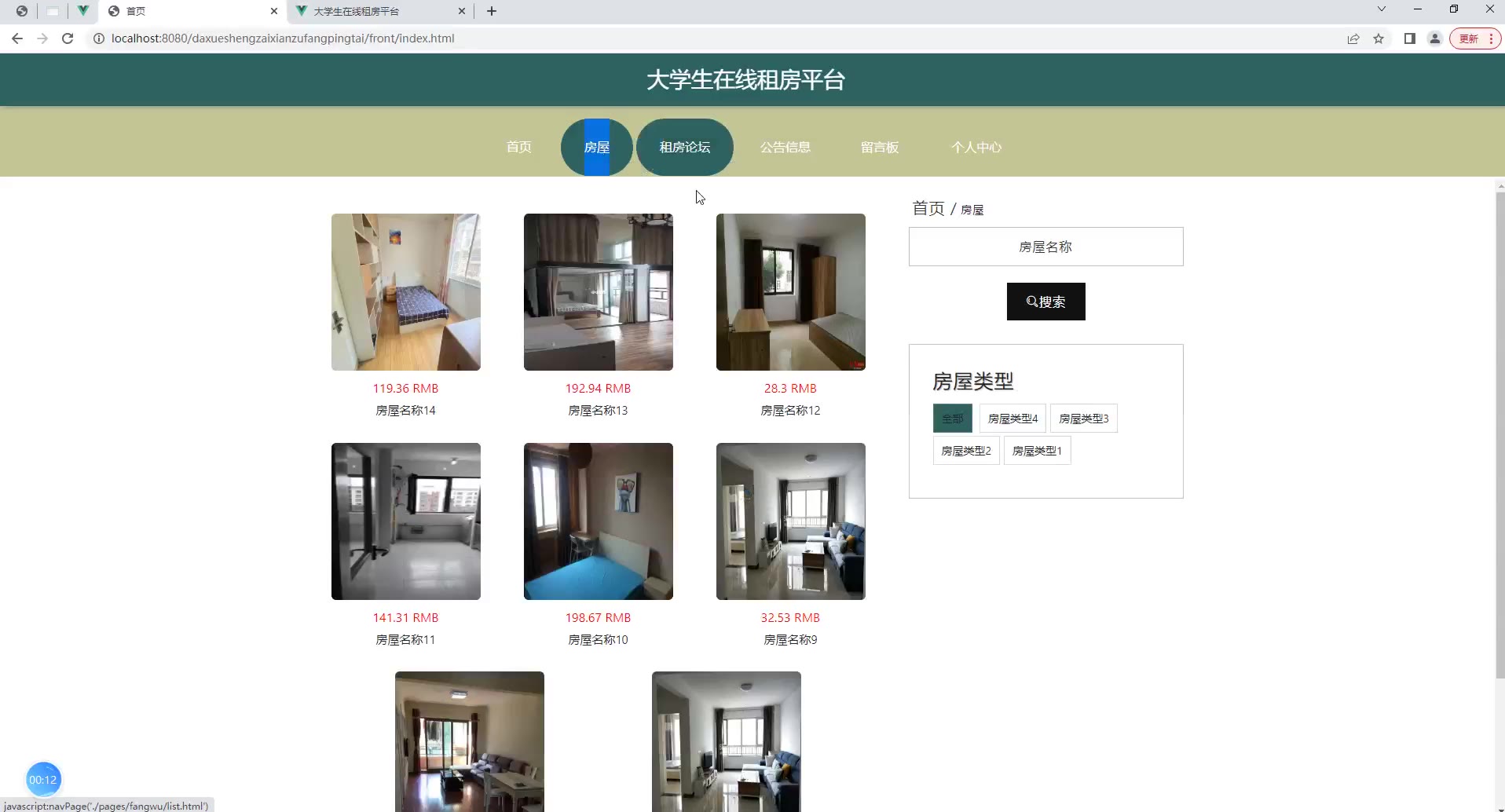Select the 全部 house type filter
1505x812 pixels.
tap(953, 419)
